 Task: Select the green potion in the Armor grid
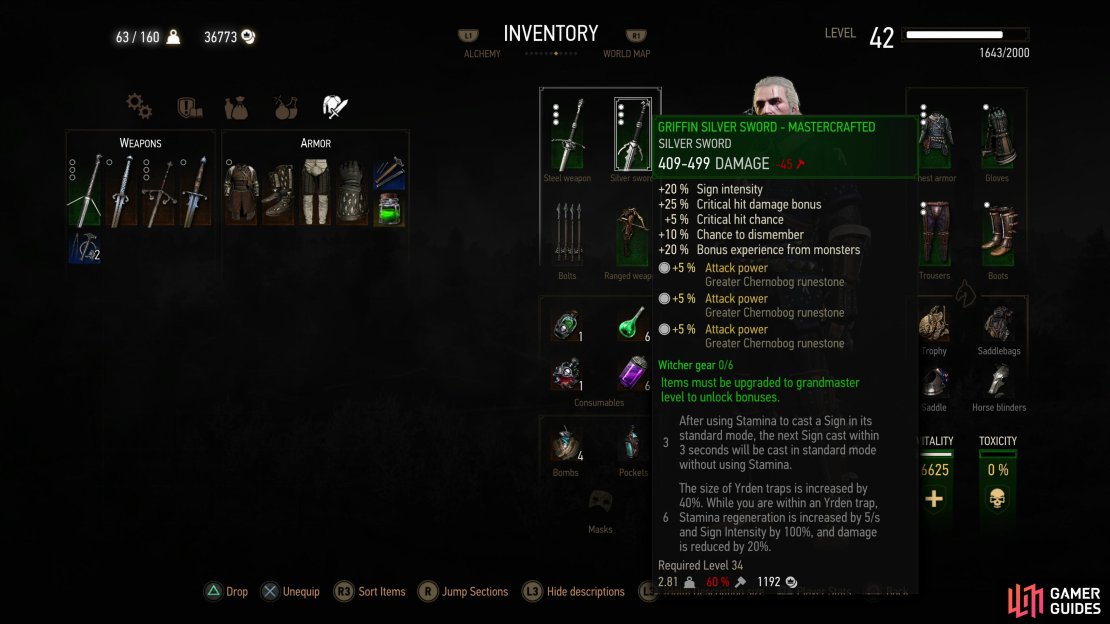tap(389, 210)
